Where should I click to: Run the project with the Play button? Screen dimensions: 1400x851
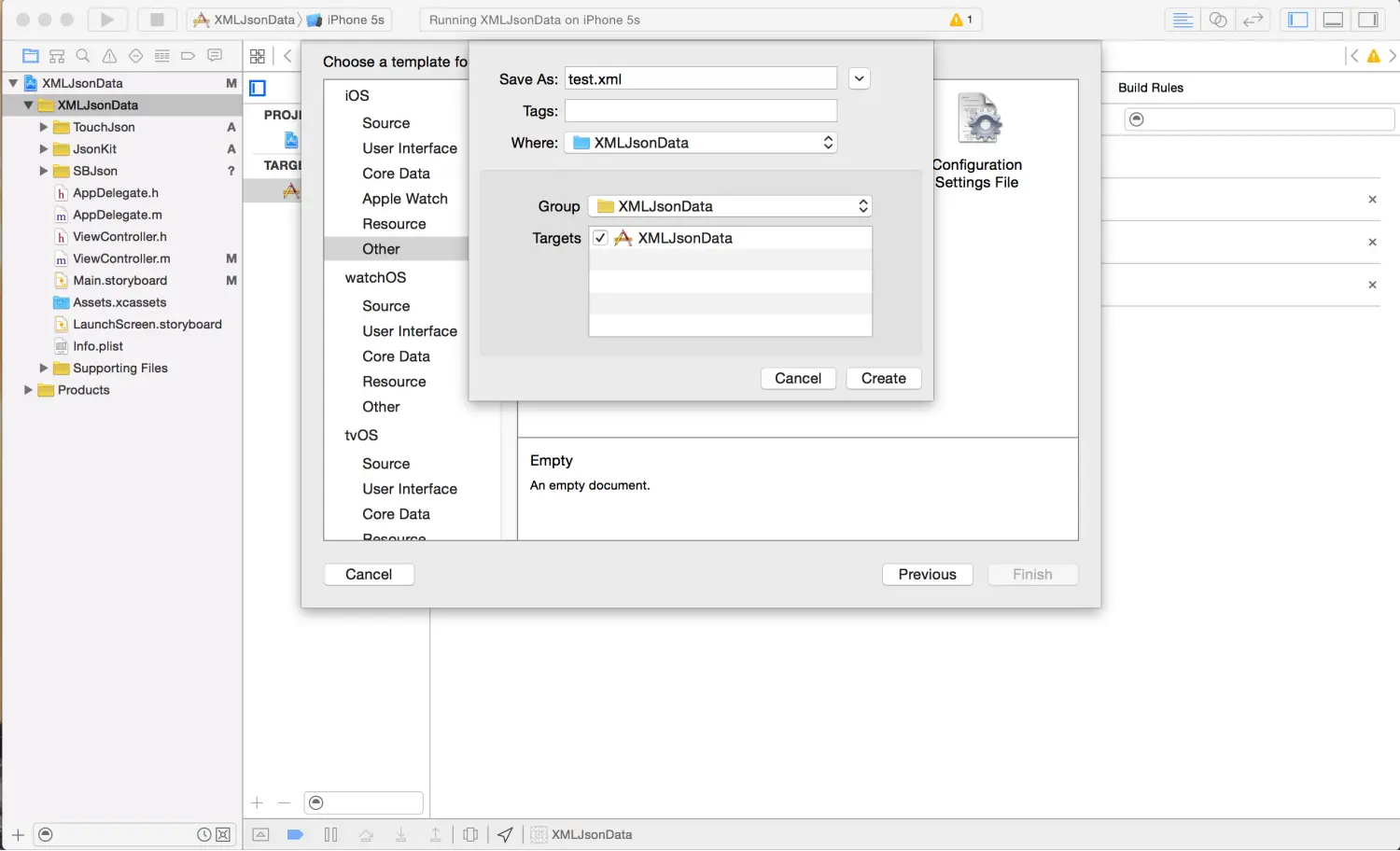107,20
